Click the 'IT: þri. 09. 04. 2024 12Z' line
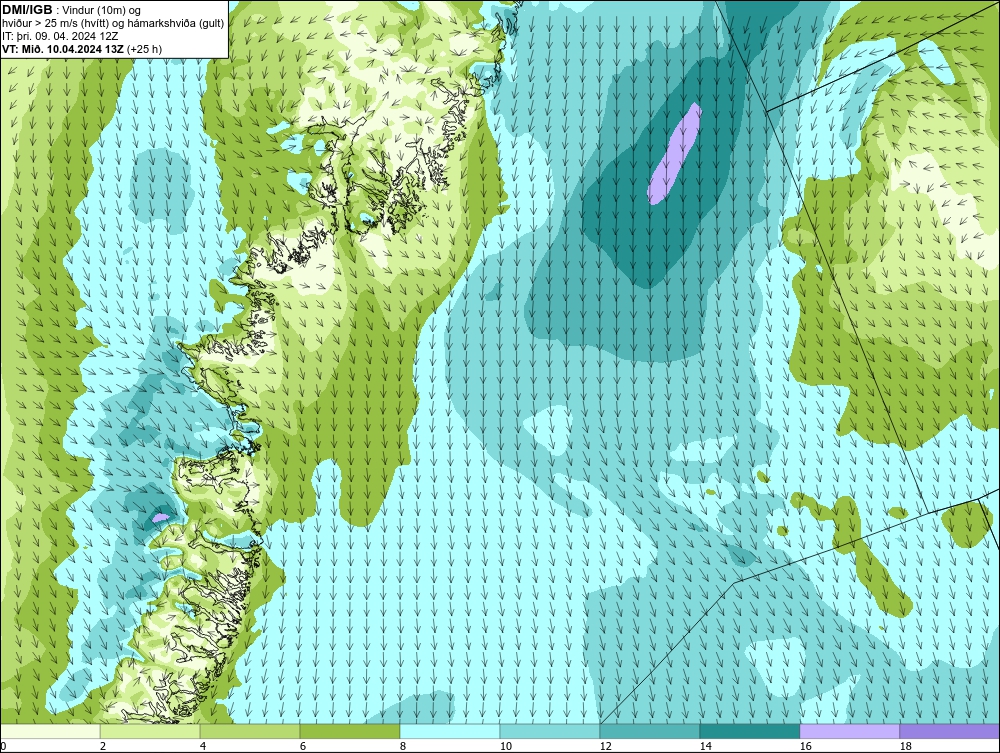1000x753 pixels. [x=60, y=36]
